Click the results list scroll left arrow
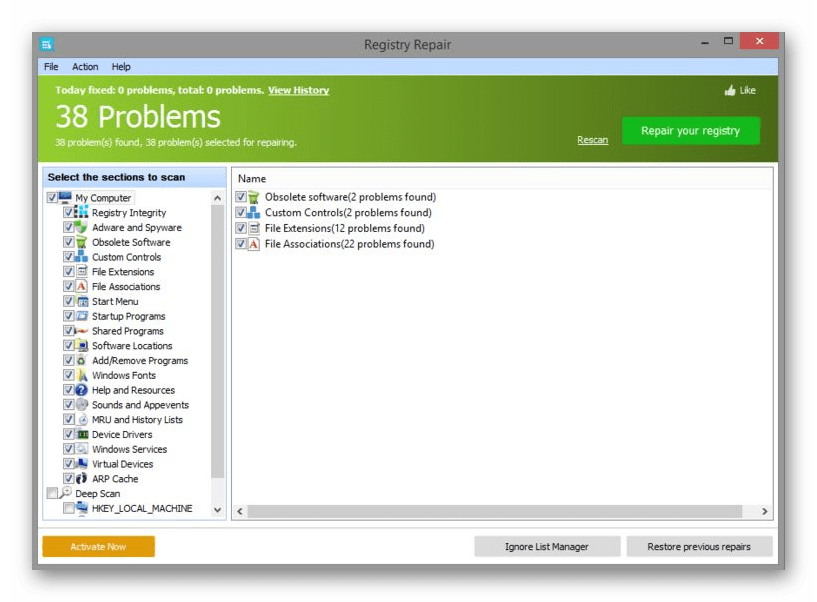 click(x=240, y=512)
